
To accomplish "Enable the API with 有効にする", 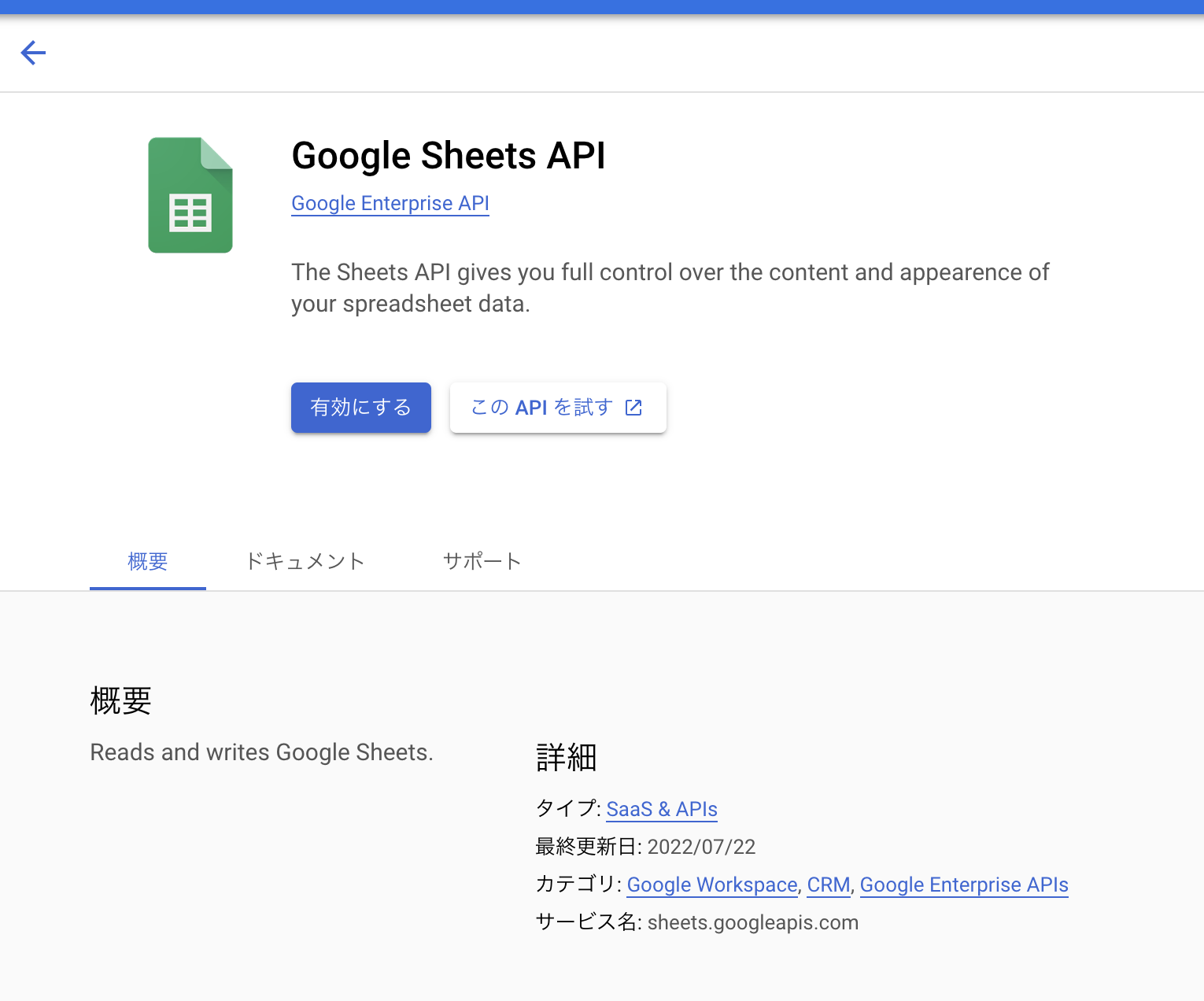I will tap(360, 407).
